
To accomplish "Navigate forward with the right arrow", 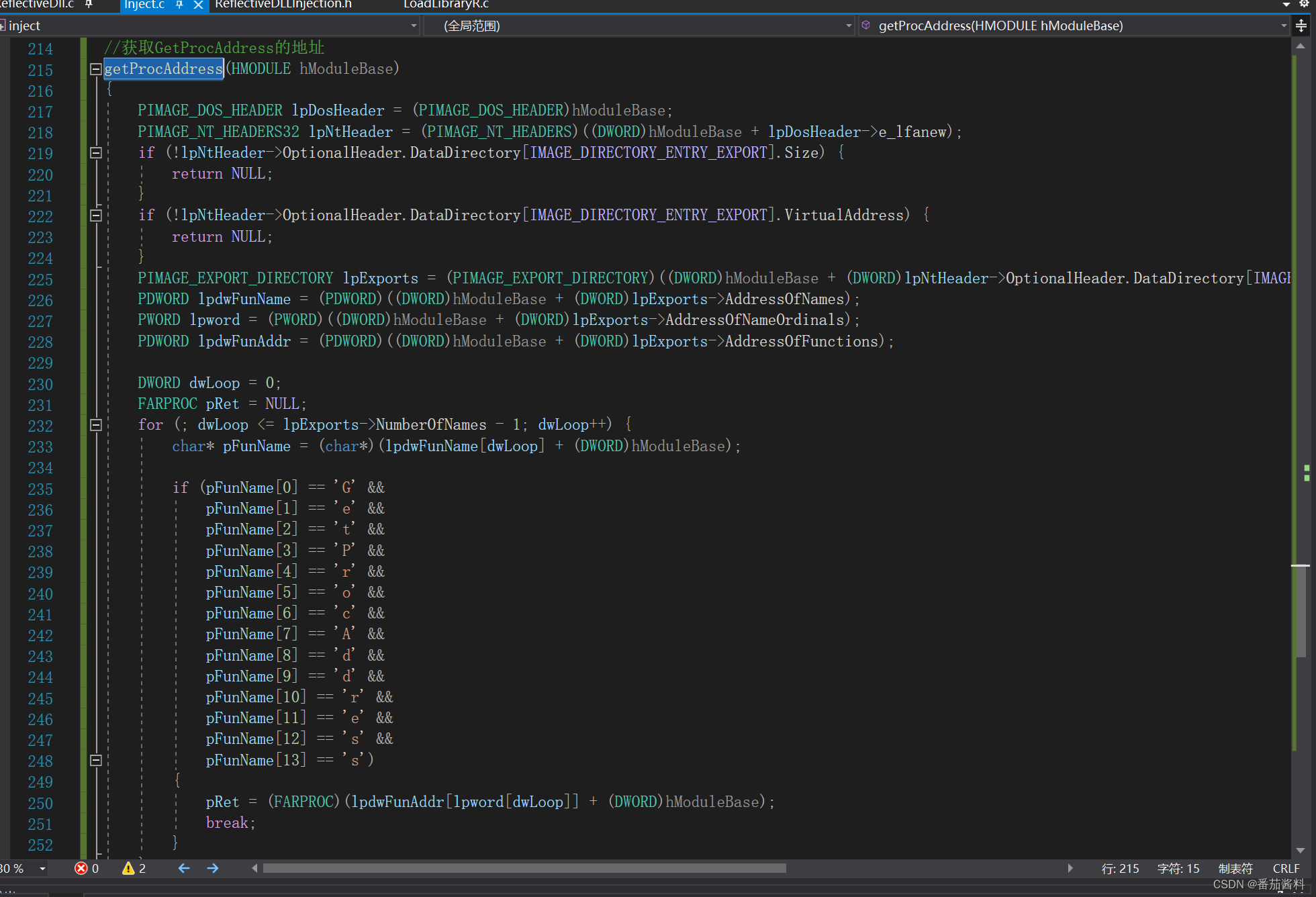I will tap(213, 868).
